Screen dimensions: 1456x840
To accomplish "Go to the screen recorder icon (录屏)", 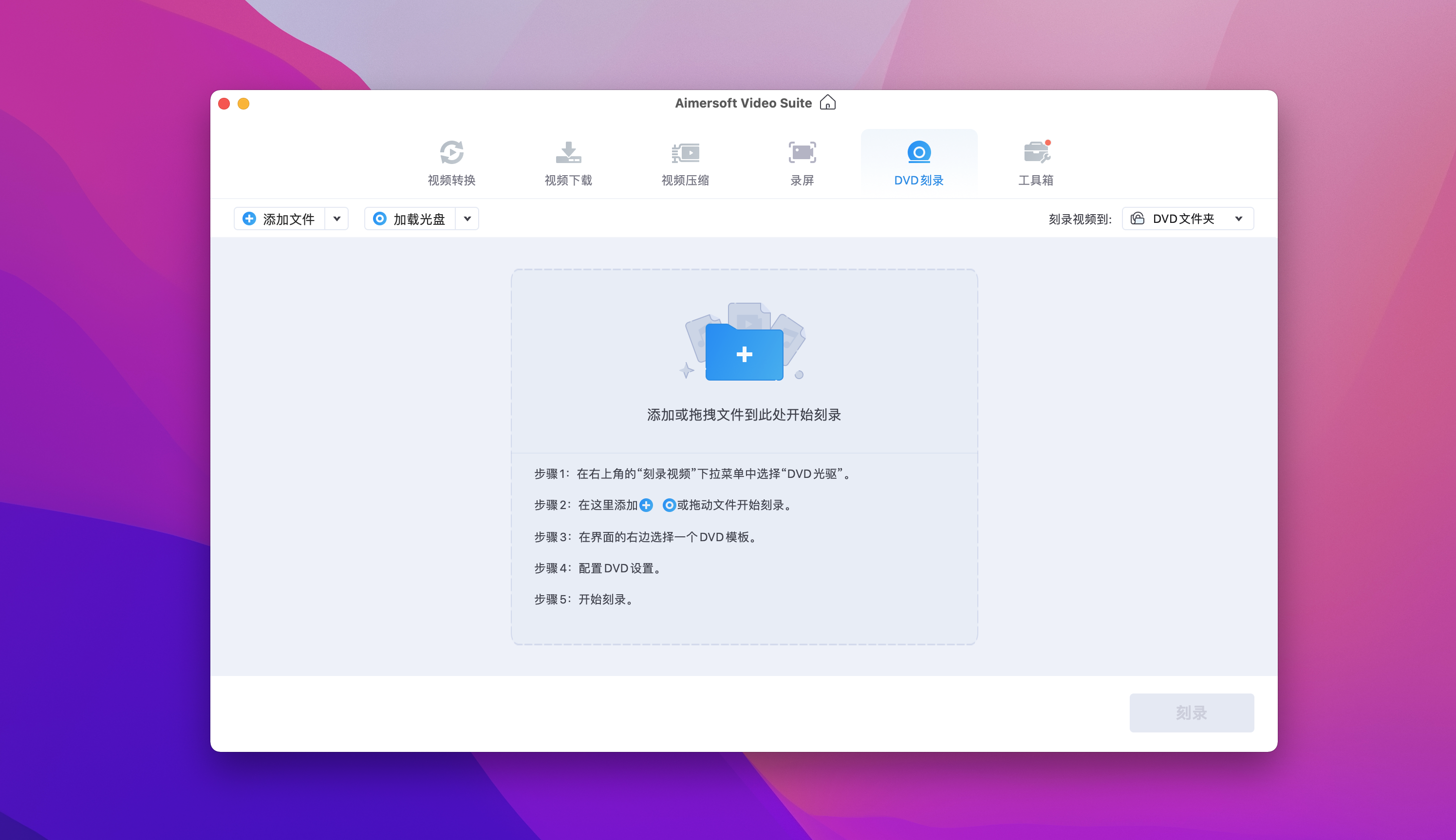I will (802, 152).
